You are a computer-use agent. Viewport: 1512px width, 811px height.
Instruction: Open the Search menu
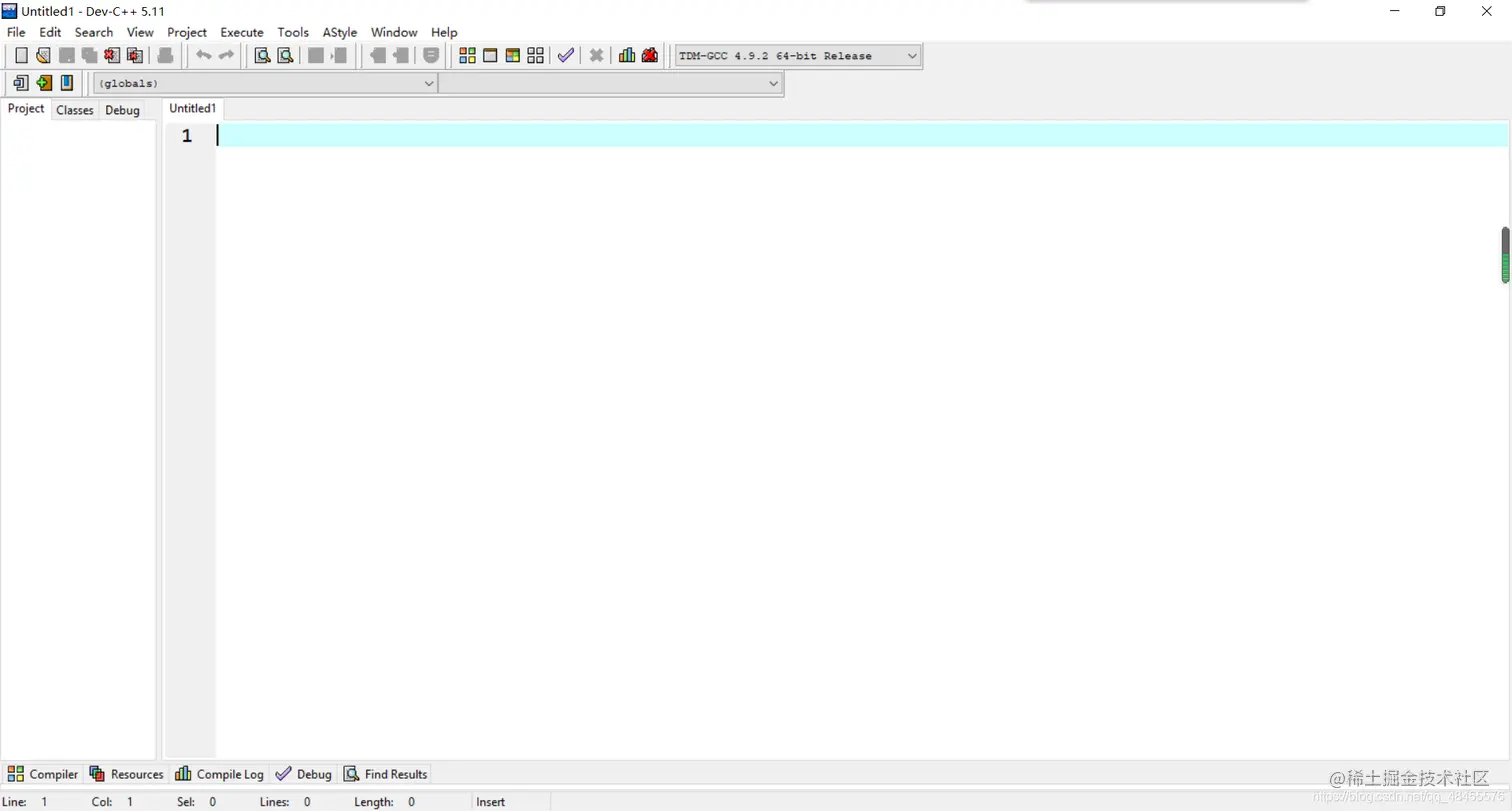pos(94,32)
